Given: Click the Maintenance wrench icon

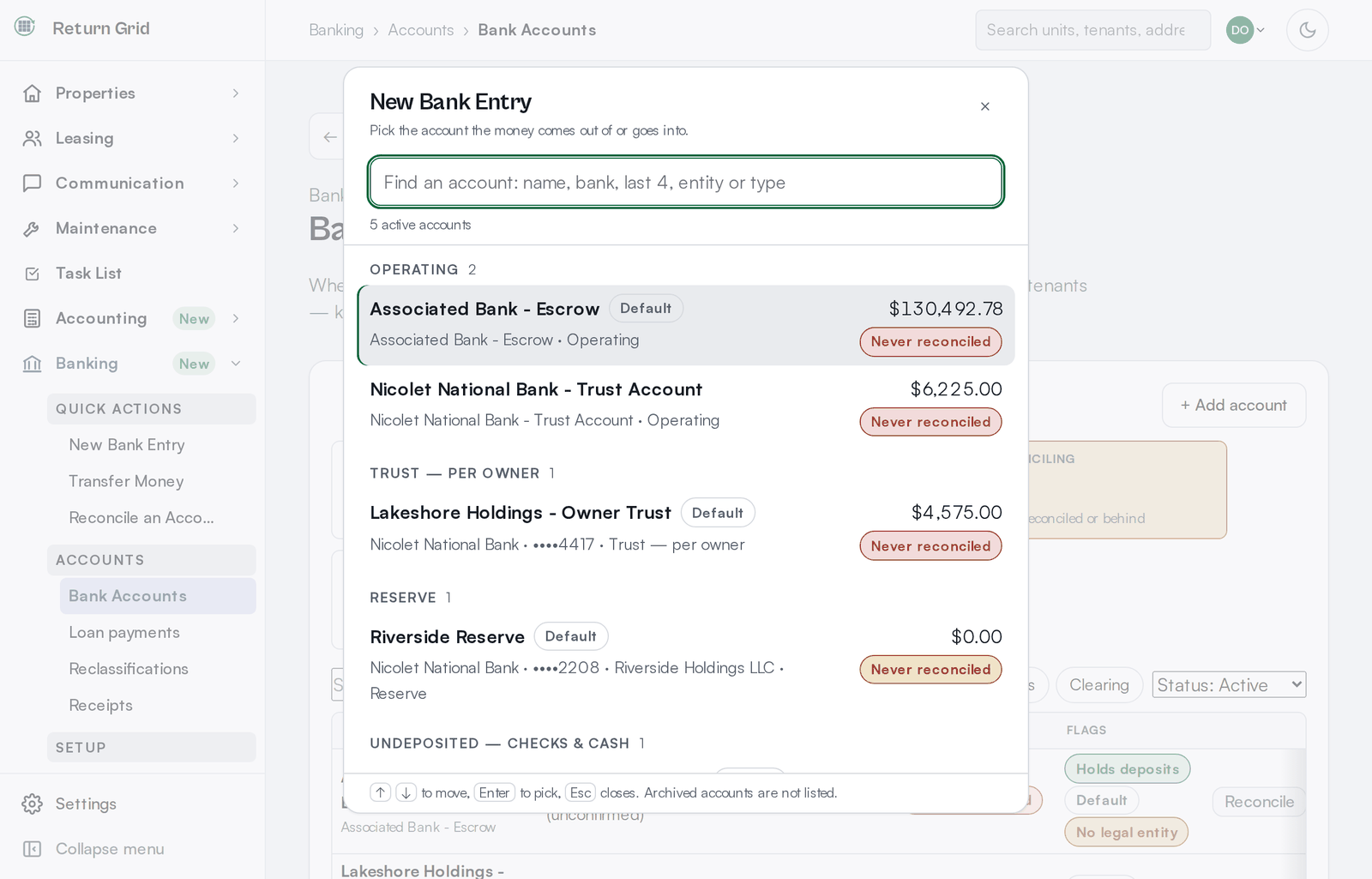Looking at the screenshot, I should (x=33, y=228).
